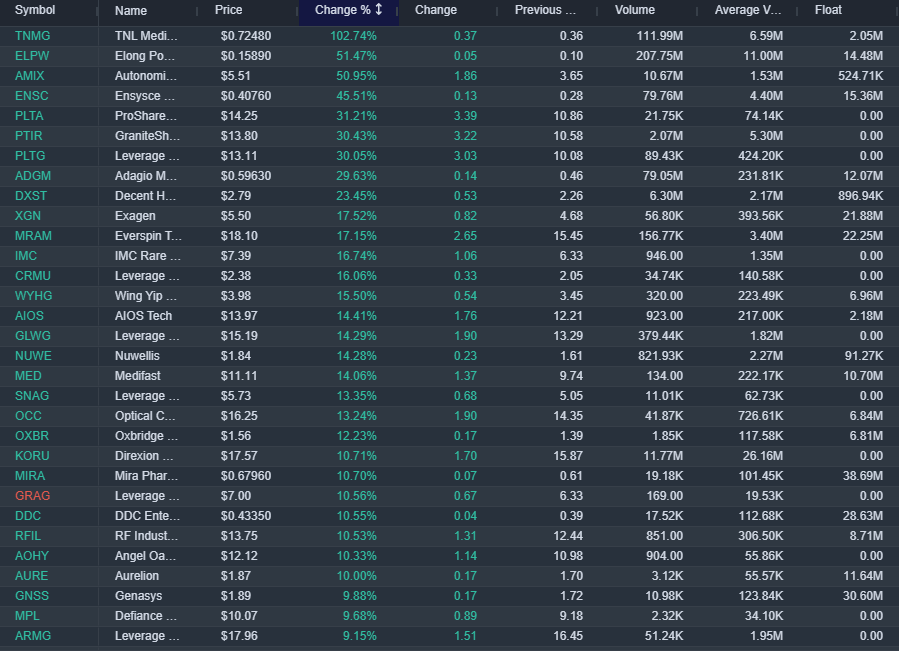
Task: Click the price '$7.00' for GRAG
Action: tap(236, 496)
